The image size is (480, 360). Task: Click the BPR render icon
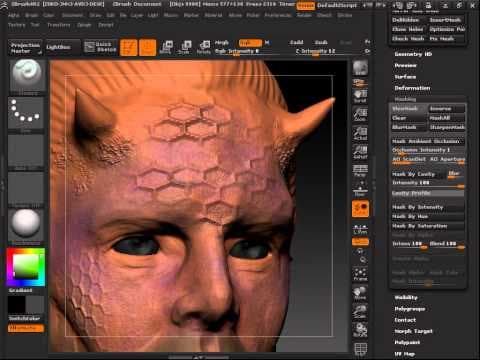(x=360, y=68)
